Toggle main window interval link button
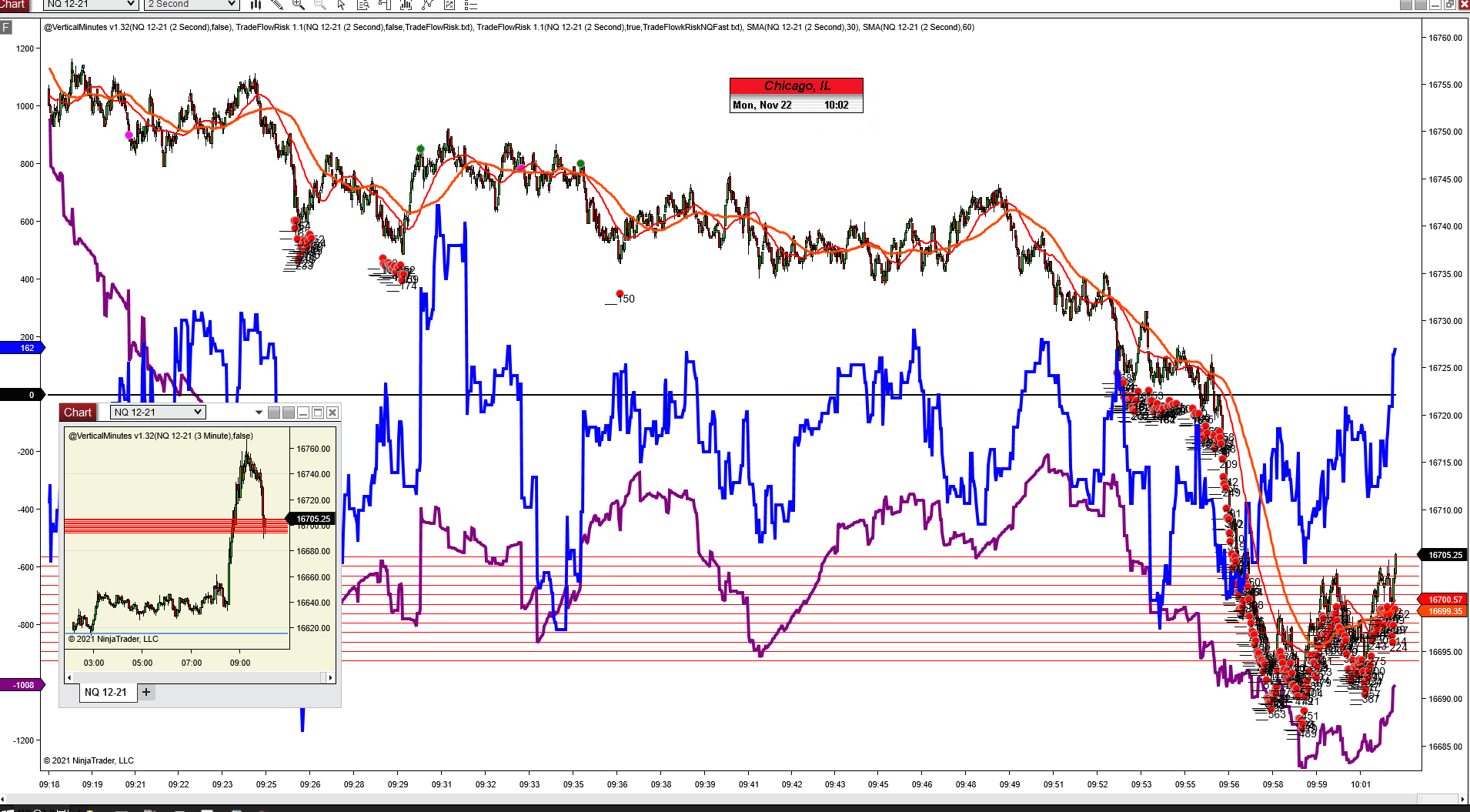This screenshot has width=1470, height=812. tap(1420, 5)
